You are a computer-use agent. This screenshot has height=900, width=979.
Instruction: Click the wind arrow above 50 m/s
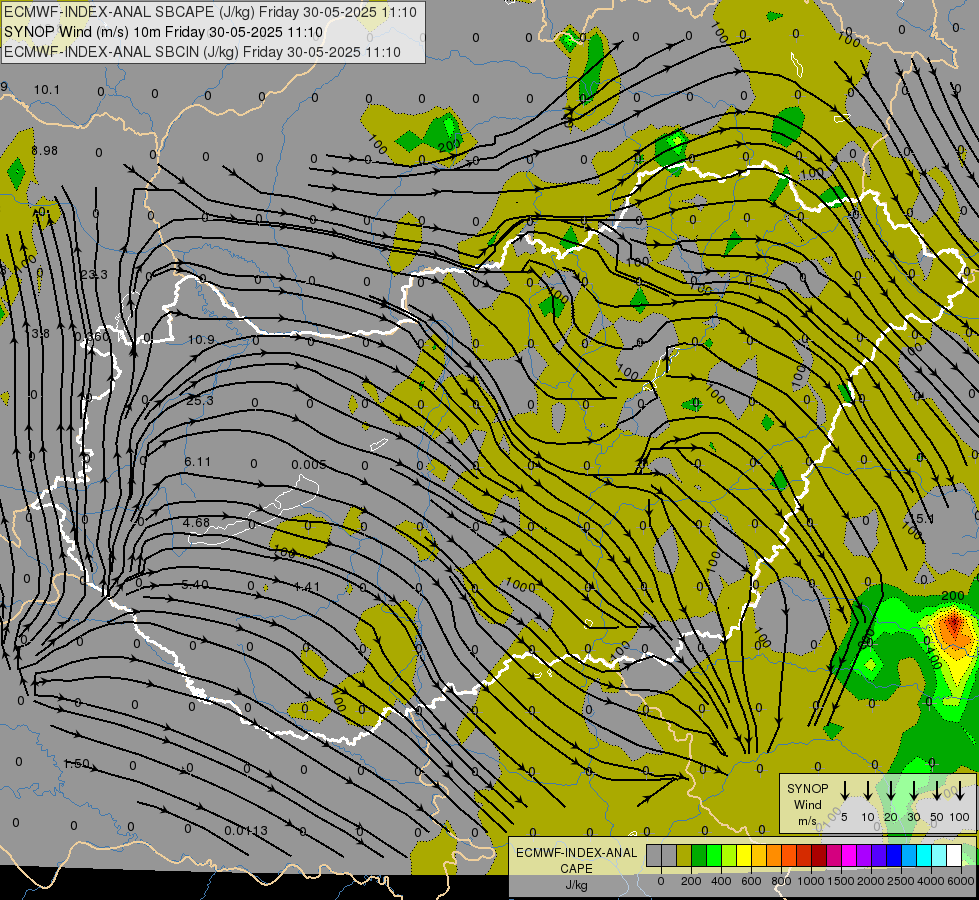(x=937, y=790)
